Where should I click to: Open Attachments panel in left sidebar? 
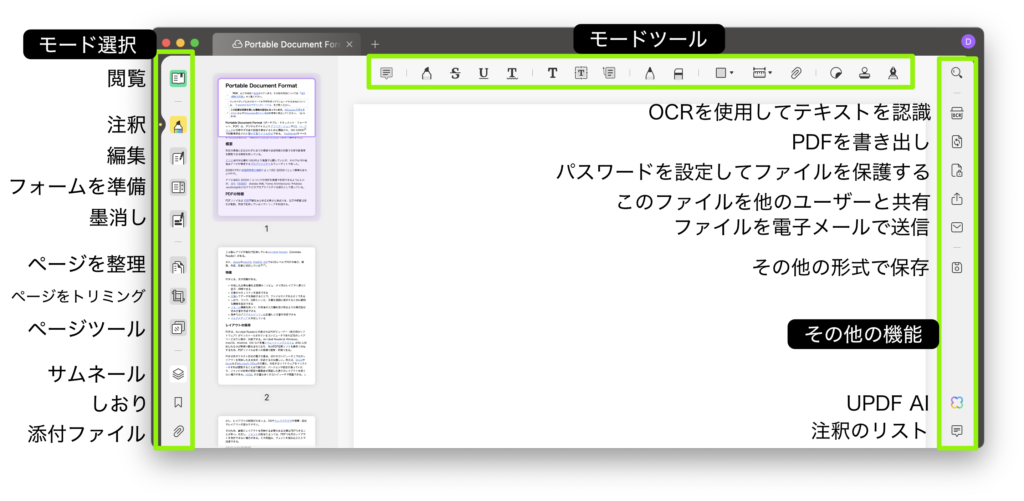pyautogui.click(x=178, y=432)
